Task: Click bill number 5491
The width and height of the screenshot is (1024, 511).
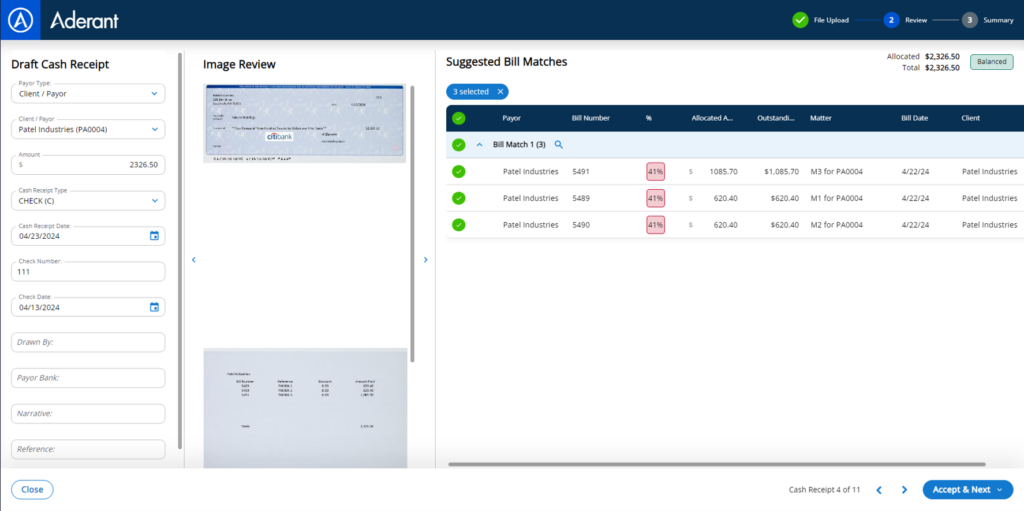Action: coord(581,172)
